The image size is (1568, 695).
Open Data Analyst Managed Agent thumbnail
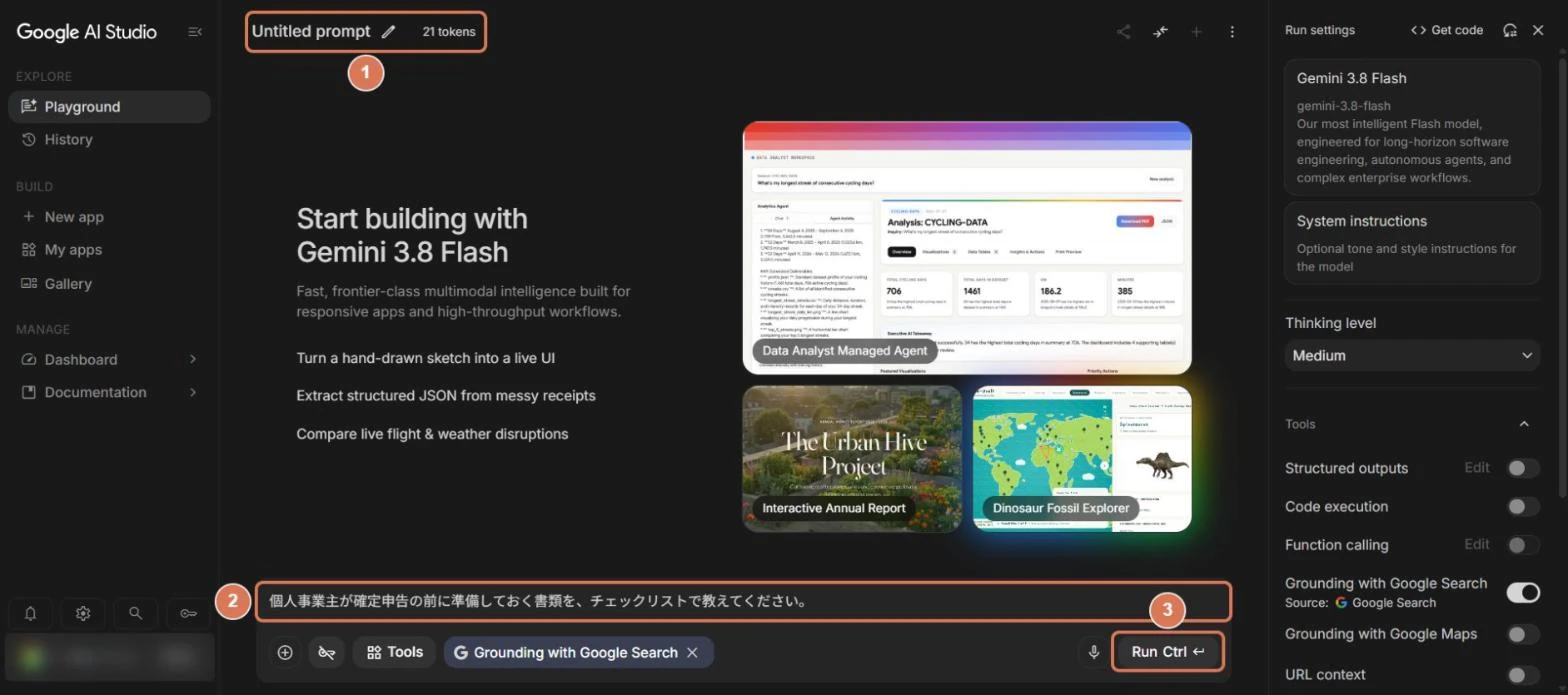(967, 248)
